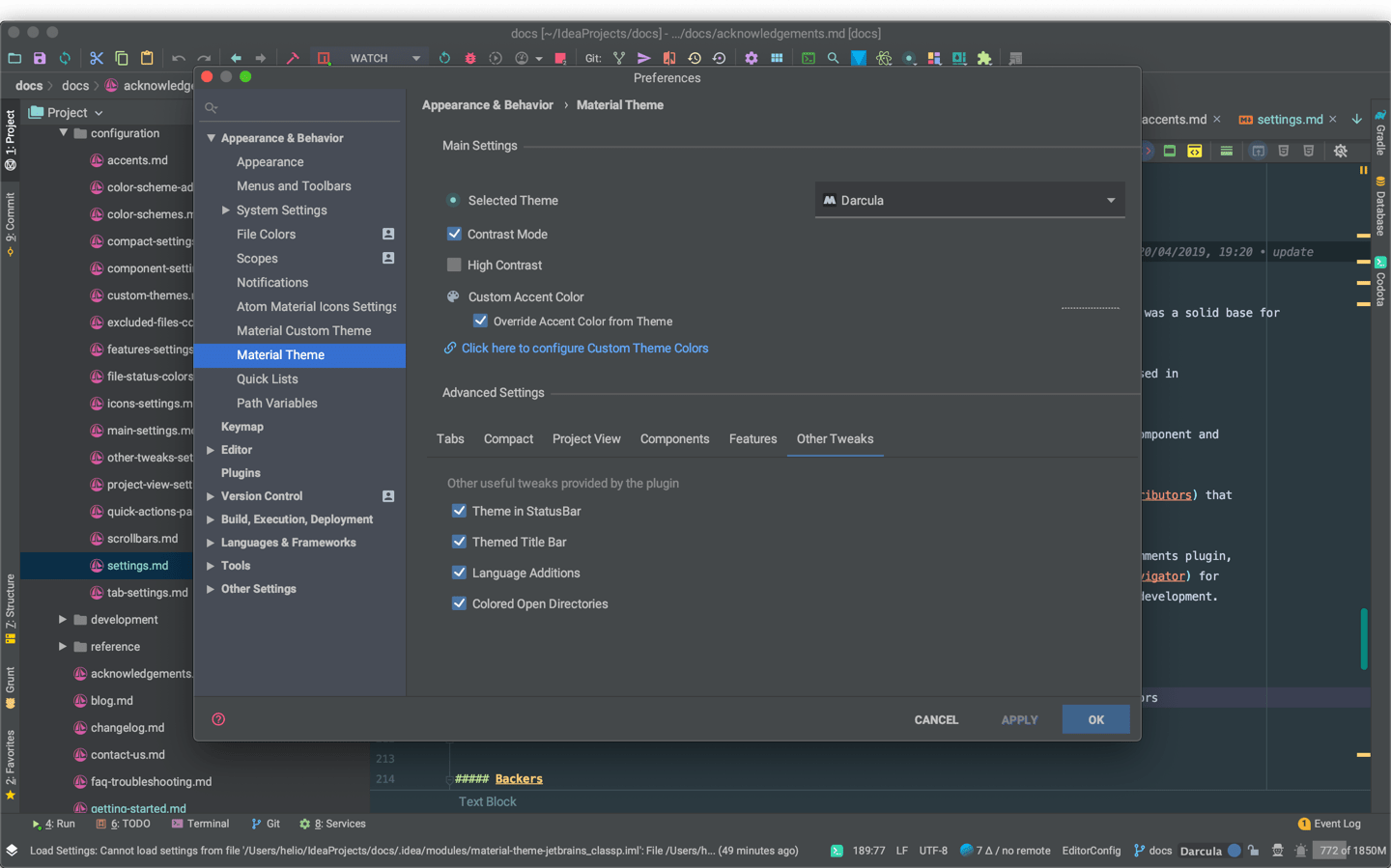Click the Cut scissors icon
Viewport: 1391px width, 868px height.
point(96,58)
